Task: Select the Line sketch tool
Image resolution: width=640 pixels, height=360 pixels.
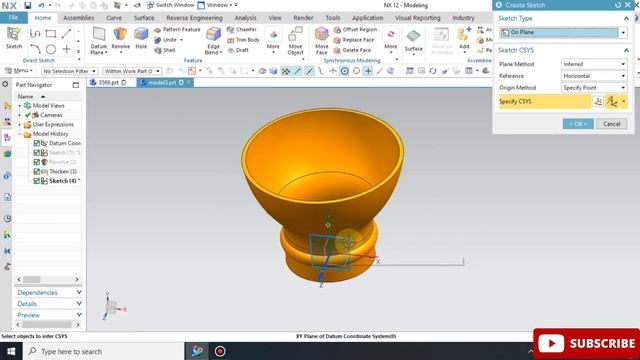Action: pos(66,33)
